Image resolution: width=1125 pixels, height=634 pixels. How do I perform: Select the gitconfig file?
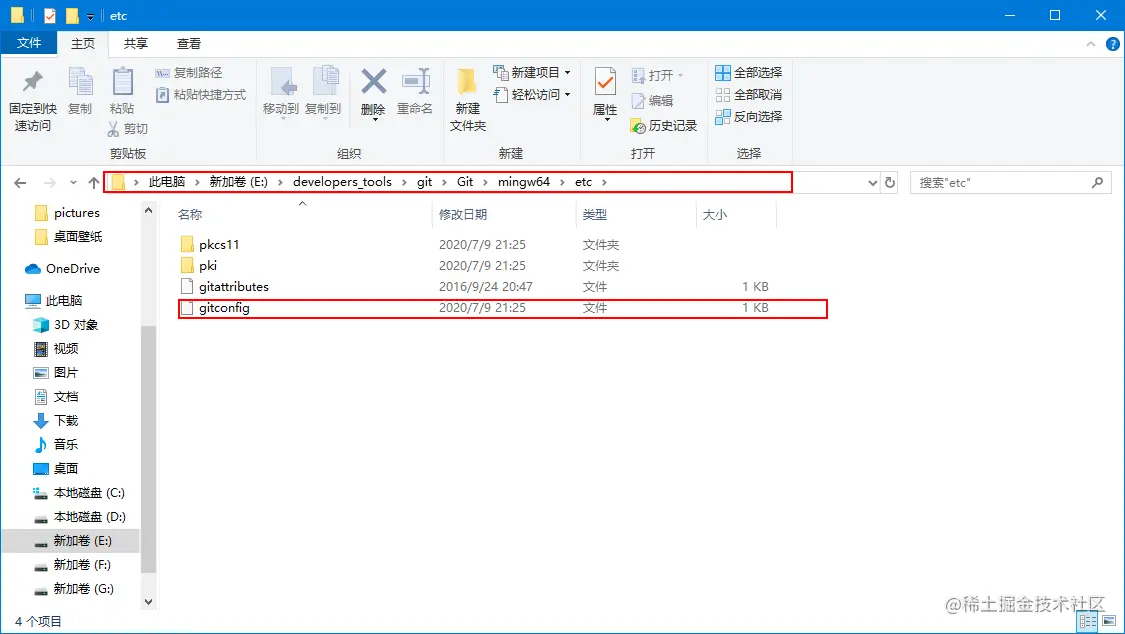coord(224,308)
